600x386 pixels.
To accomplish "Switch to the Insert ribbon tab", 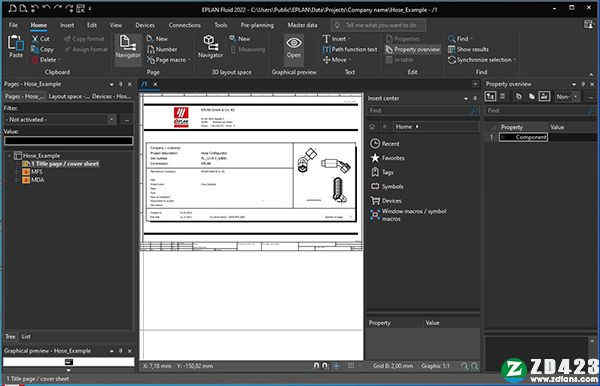I will (x=67, y=25).
